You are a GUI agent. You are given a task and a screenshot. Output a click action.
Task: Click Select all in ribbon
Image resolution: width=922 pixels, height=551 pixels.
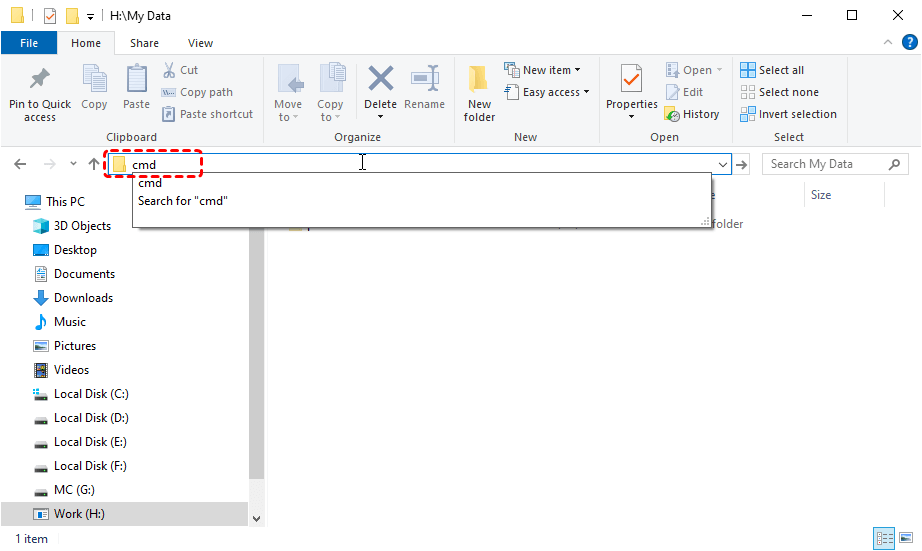coord(771,70)
